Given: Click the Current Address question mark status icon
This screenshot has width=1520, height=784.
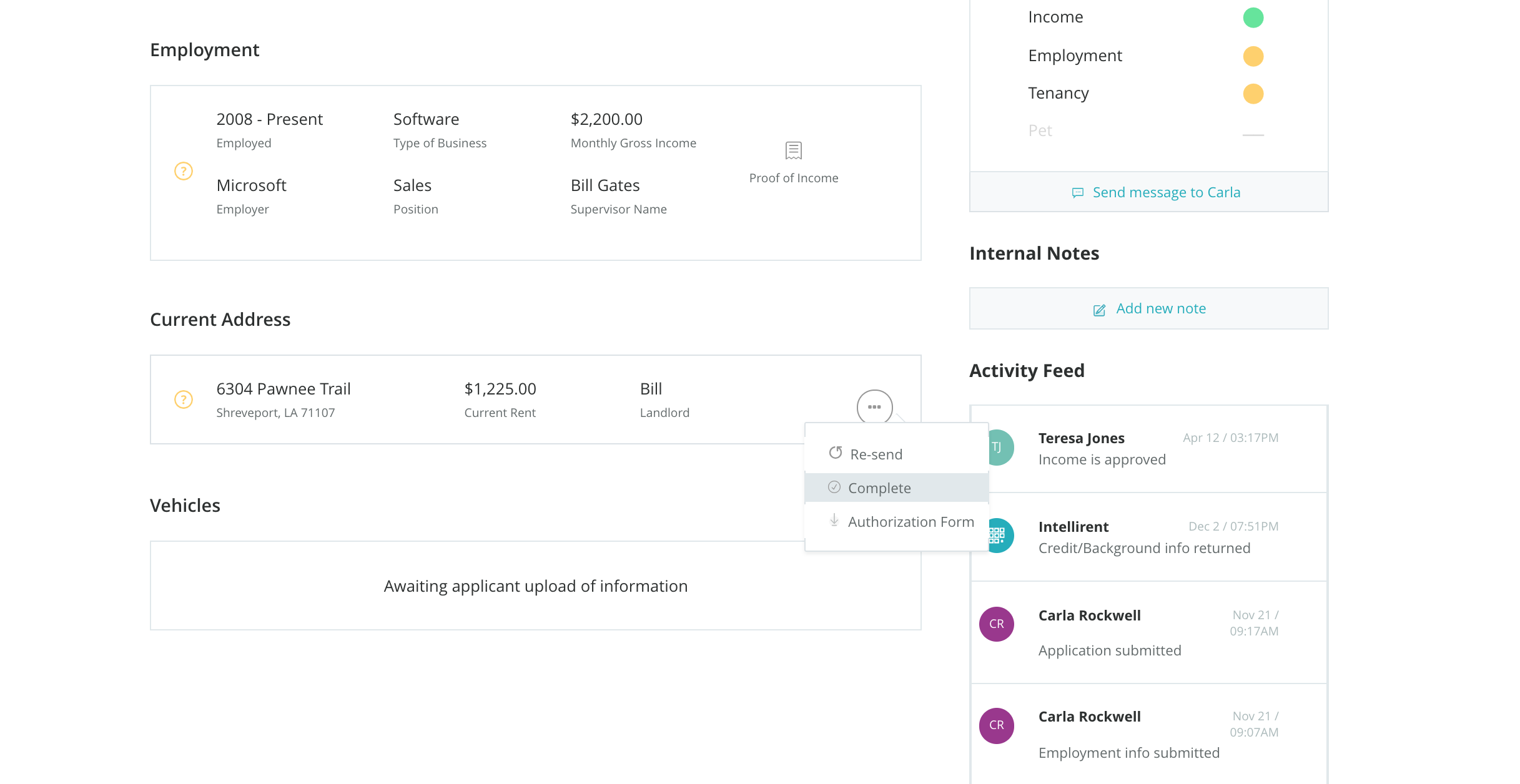Looking at the screenshot, I should (183, 399).
